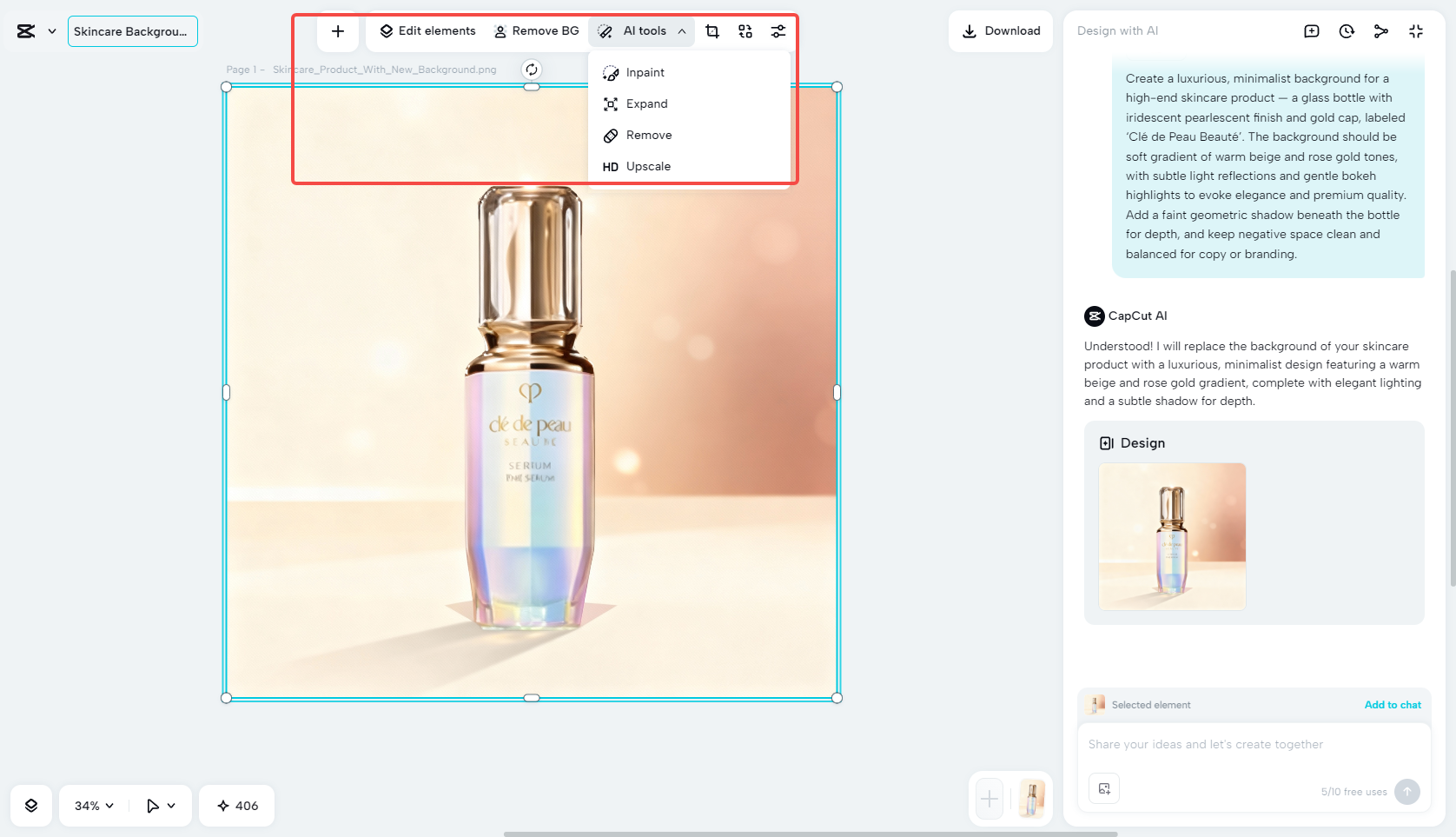This screenshot has width=1456, height=837.
Task: Collapse the AI tools dropdown
Action: (642, 31)
